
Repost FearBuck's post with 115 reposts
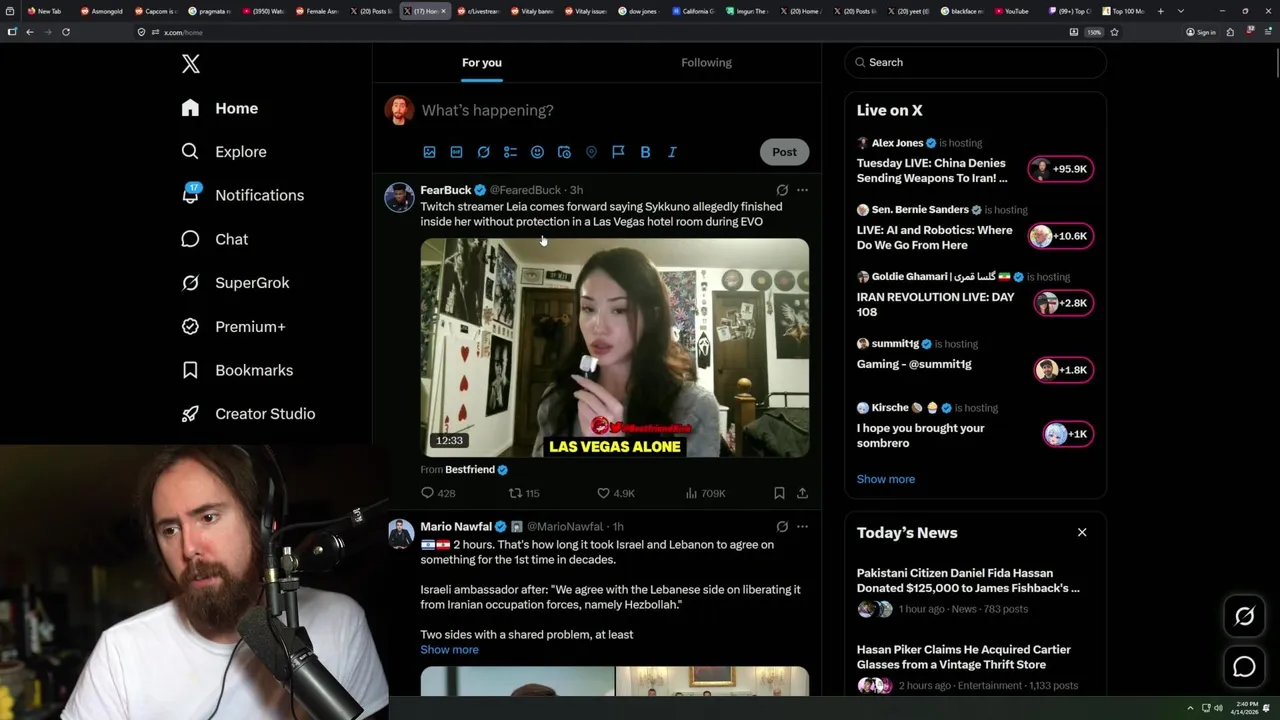pyautogui.click(x=524, y=493)
